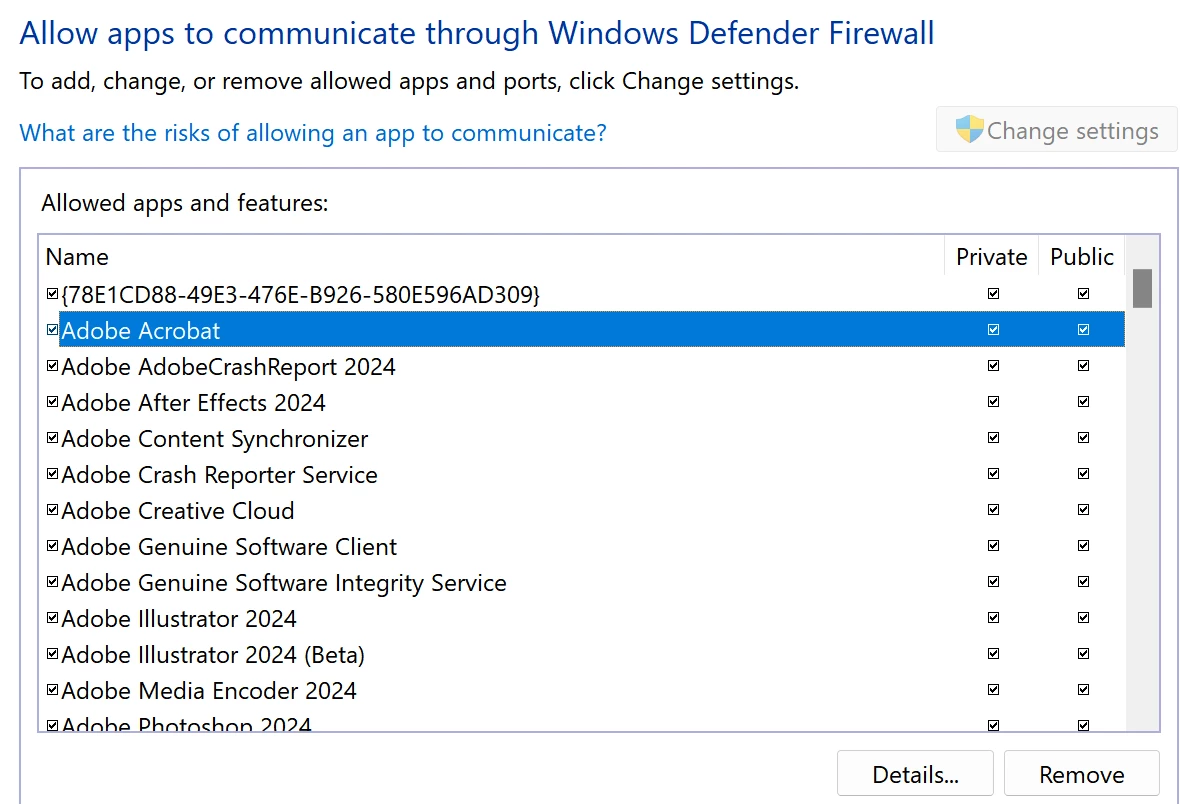
Task: Toggle Private checkbox for Adobe Media Encoder 2024
Action: [993, 690]
